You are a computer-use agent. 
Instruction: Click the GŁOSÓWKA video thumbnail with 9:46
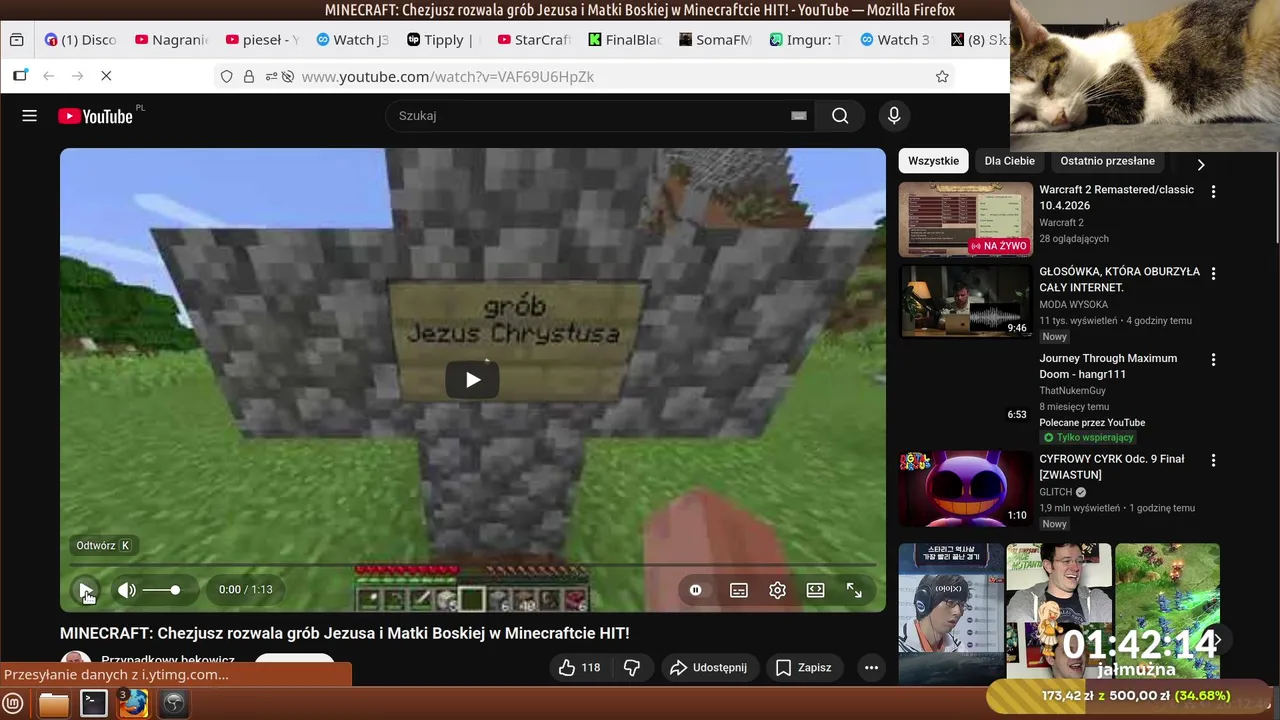tap(965, 301)
